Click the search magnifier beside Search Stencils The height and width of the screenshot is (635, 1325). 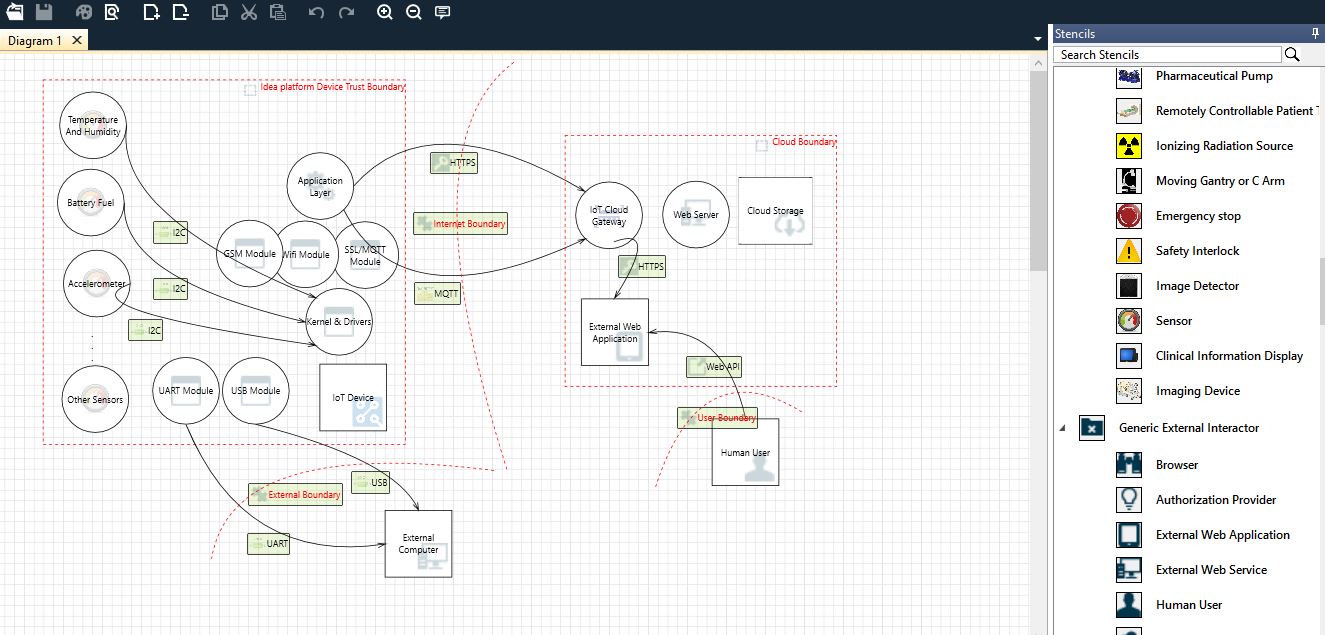[1292, 54]
